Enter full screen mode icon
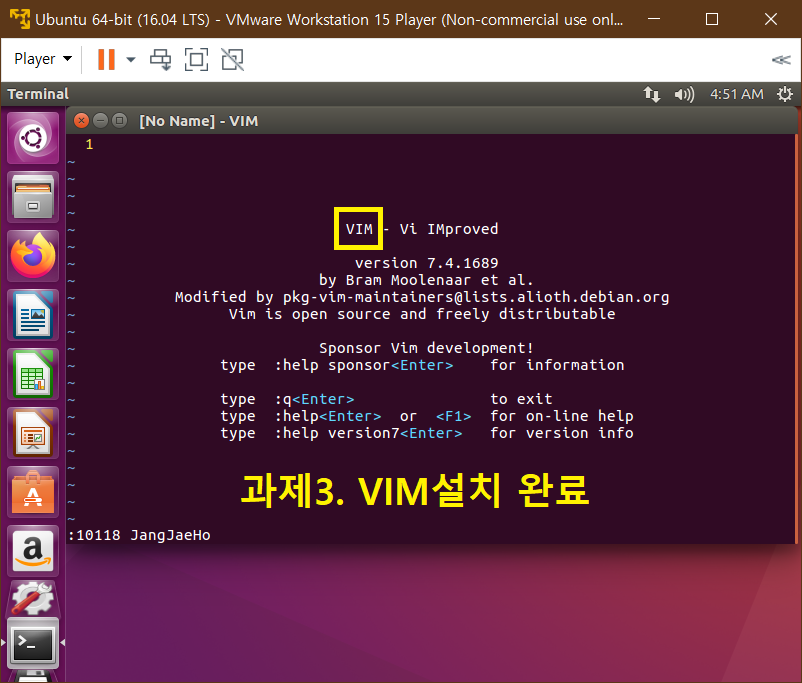The height and width of the screenshot is (683, 802). coord(196,59)
